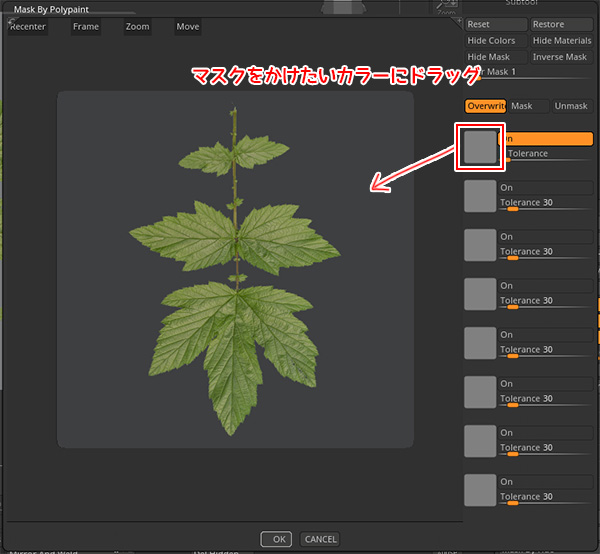600x554 pixels.
Task: Toggle Hide Colors
Action: pyautogui.click(x=494, y=41)
